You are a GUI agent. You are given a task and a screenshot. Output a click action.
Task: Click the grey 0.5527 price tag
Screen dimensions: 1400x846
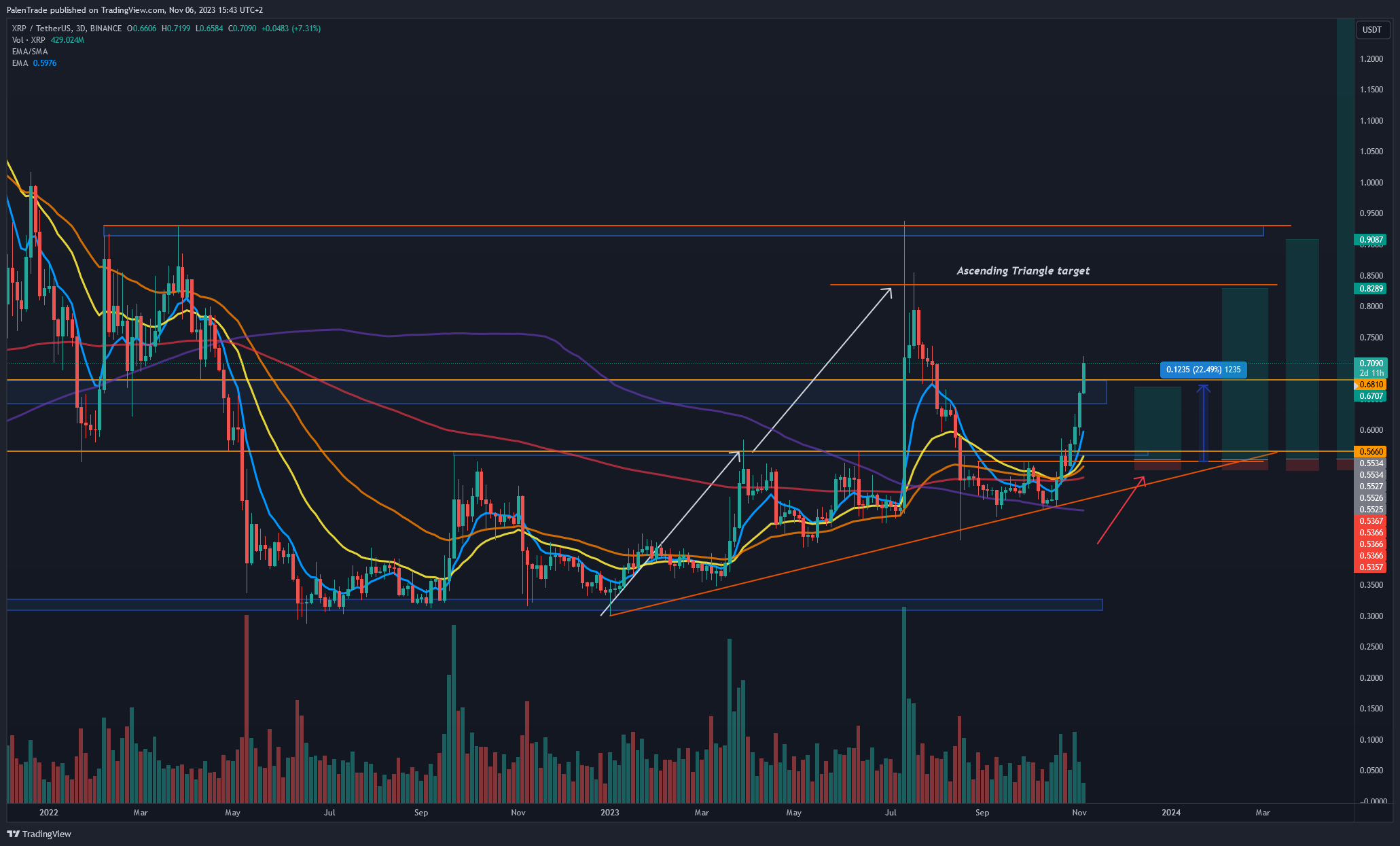pyautogui.click(x=1371, y=487)
